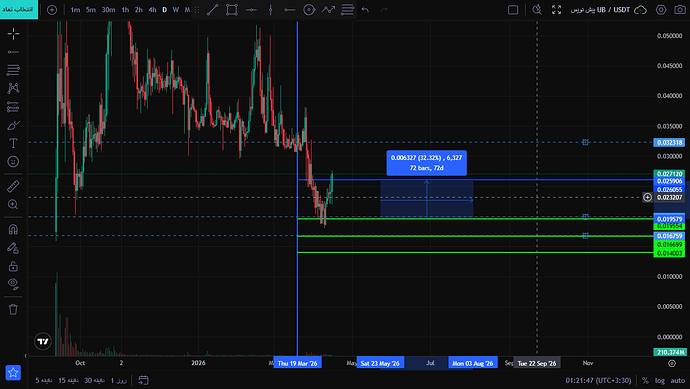Open the pattern drawing tools
The image size is (690, 389).
[13, 88]
